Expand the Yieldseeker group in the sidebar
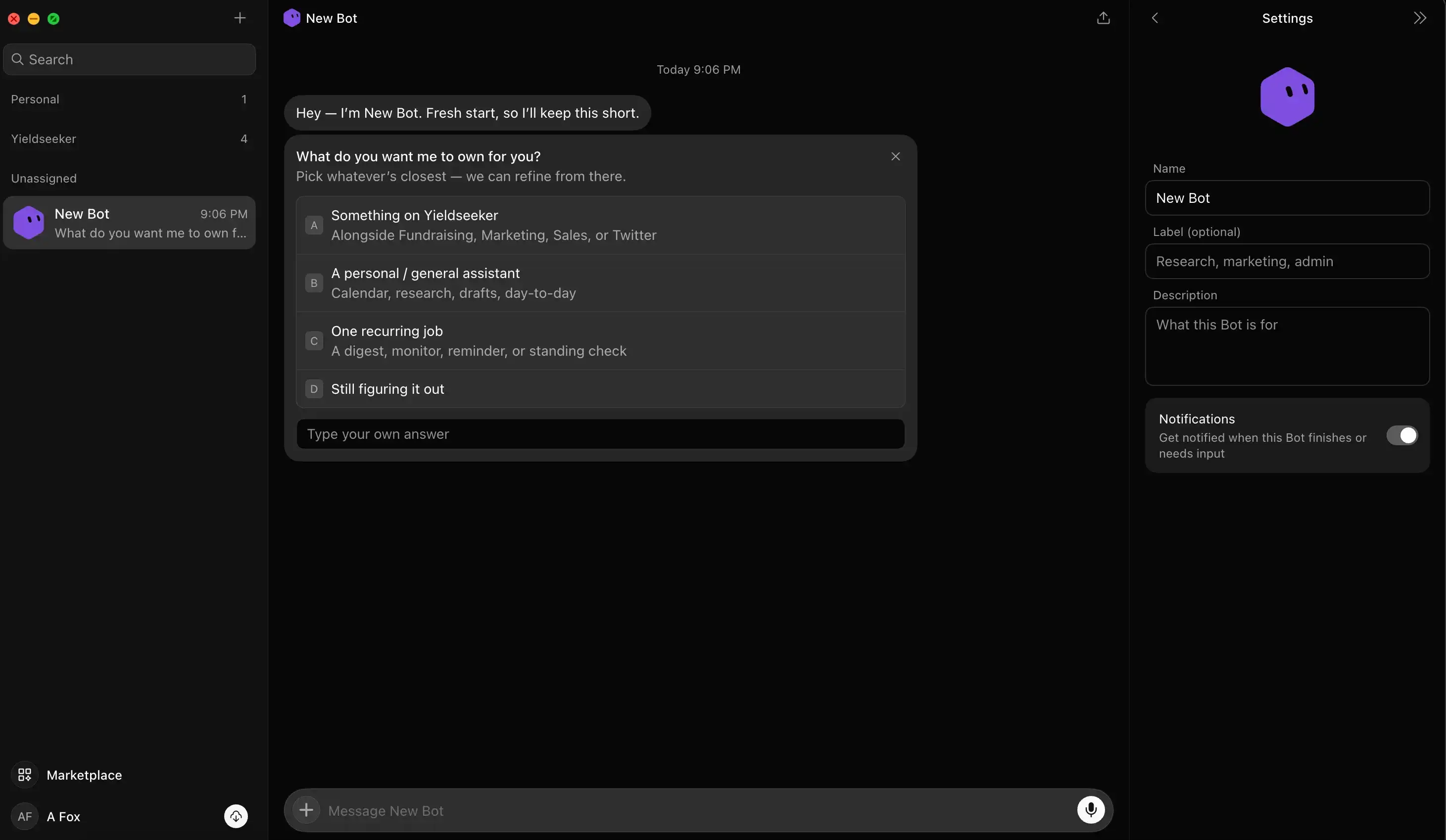This screenshot has height=840, width=1446. [129, 139]
